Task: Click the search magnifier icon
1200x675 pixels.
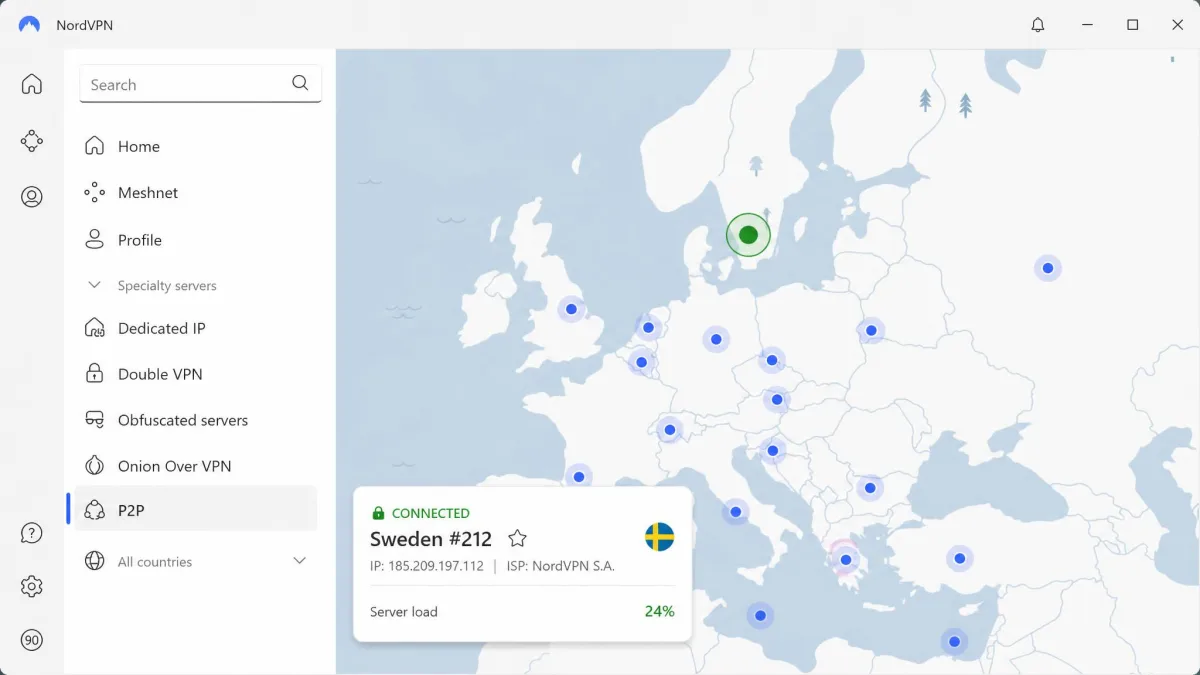Action: tap(300, 84)
